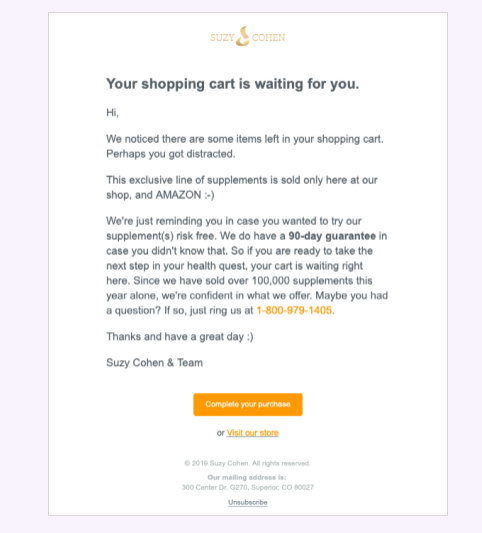Click the Unsubscribe link in footer
482x533 pixels.
point(248,502)
